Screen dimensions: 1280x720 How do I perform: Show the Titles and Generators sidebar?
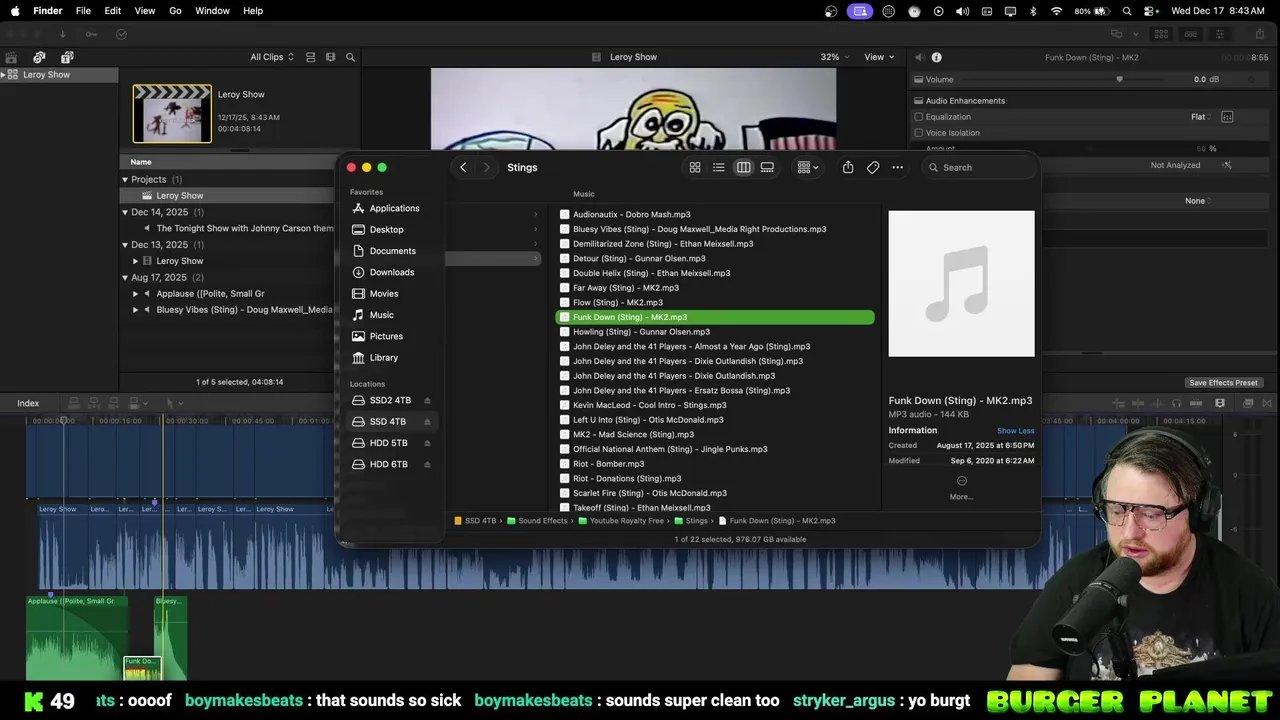(67, 57)
